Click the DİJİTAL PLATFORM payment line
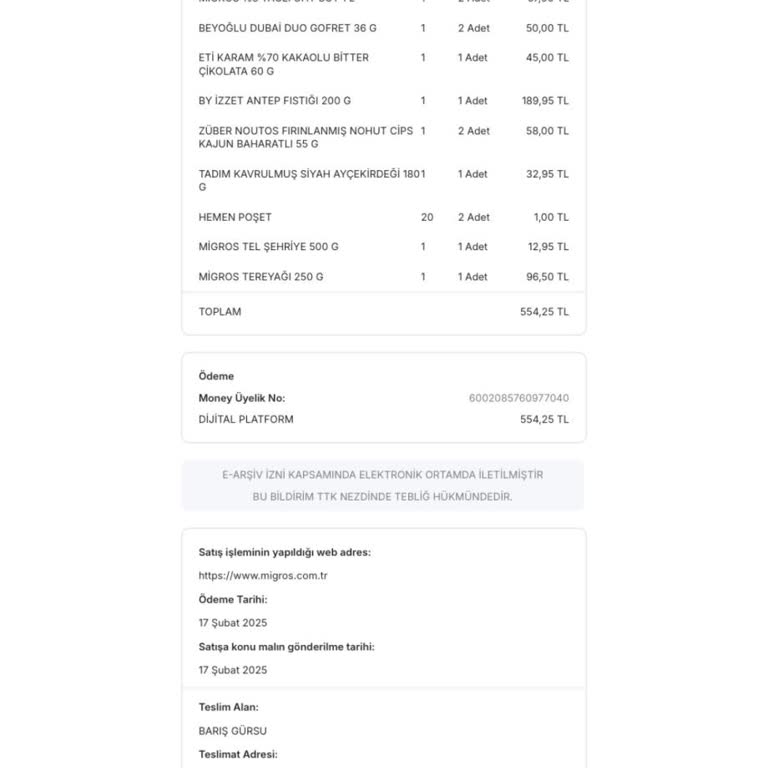Image resolution: width=768 pixels, height=768 pixels. (384, 420)
